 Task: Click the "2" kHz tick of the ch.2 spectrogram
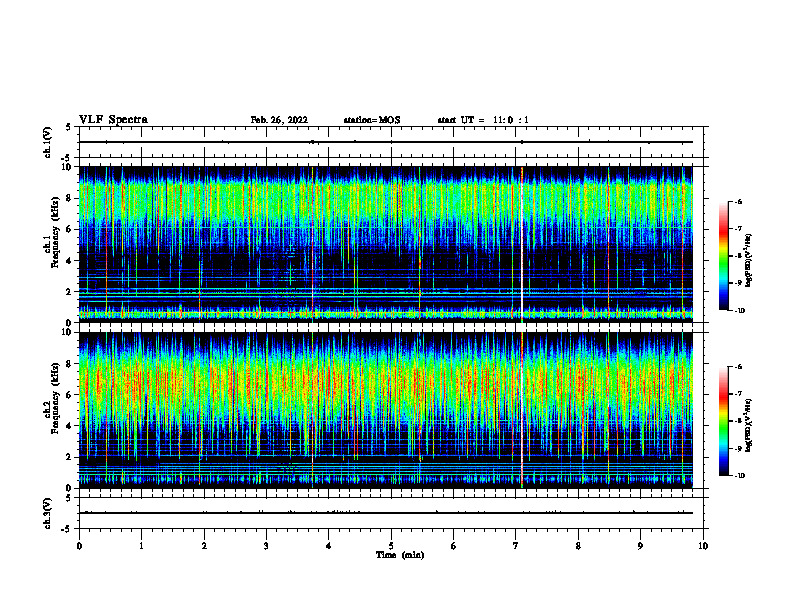[x=70, y=457]
